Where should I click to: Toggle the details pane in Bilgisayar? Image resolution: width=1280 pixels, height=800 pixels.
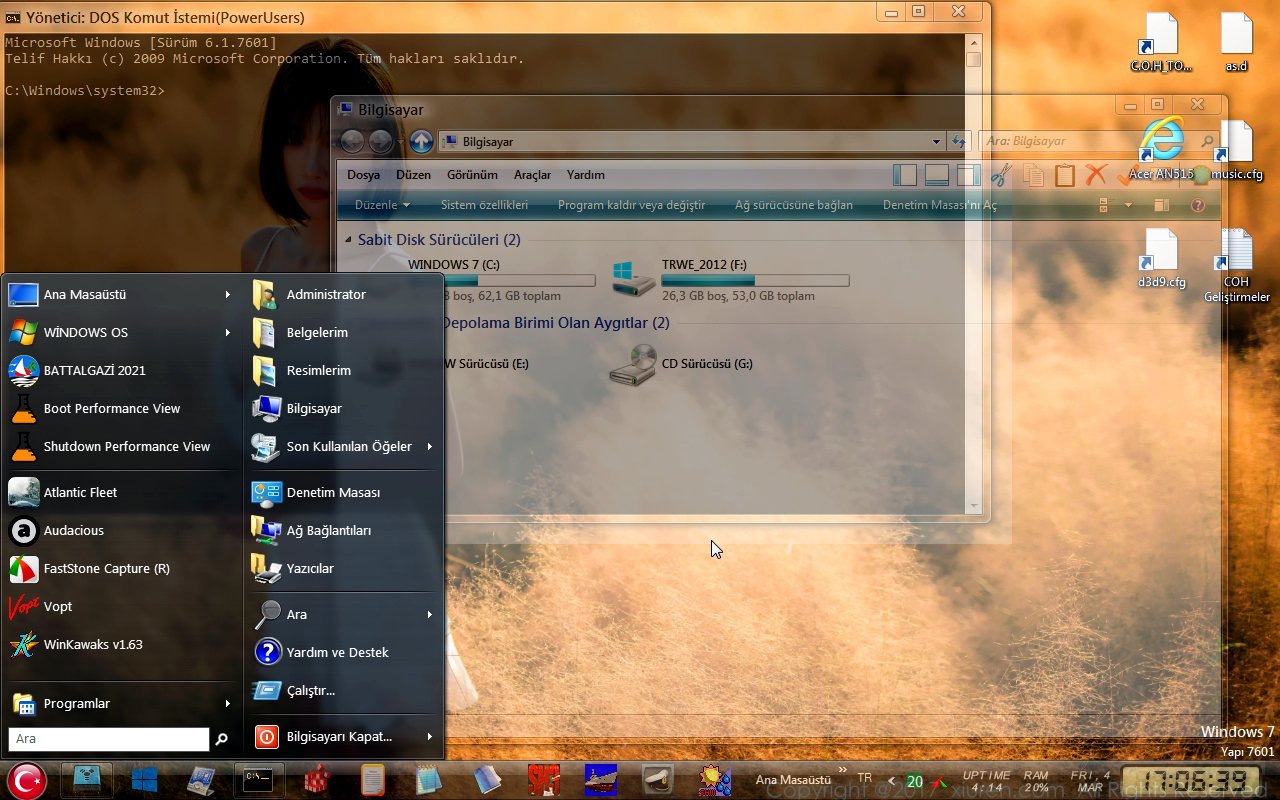(x=937, y=176)
